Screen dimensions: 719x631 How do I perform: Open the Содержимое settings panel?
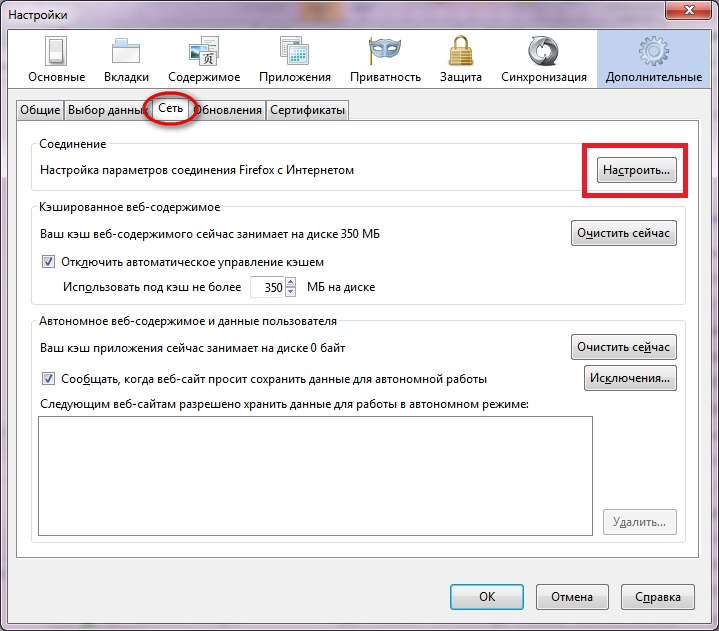[204, 60]
